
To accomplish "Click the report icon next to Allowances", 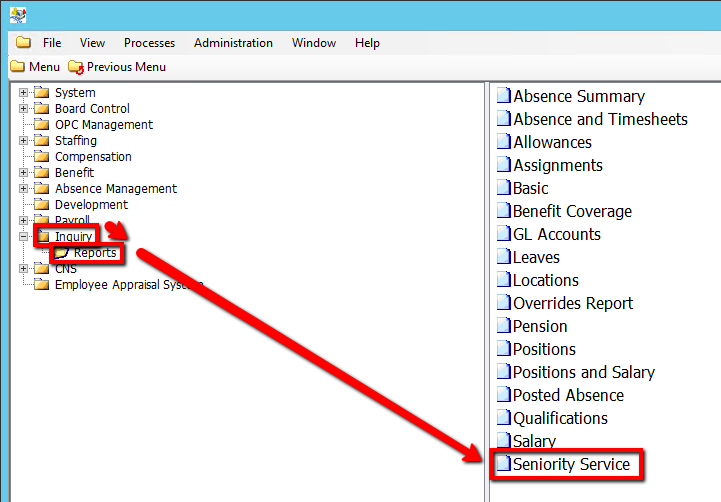I will [x=504, y=143].
